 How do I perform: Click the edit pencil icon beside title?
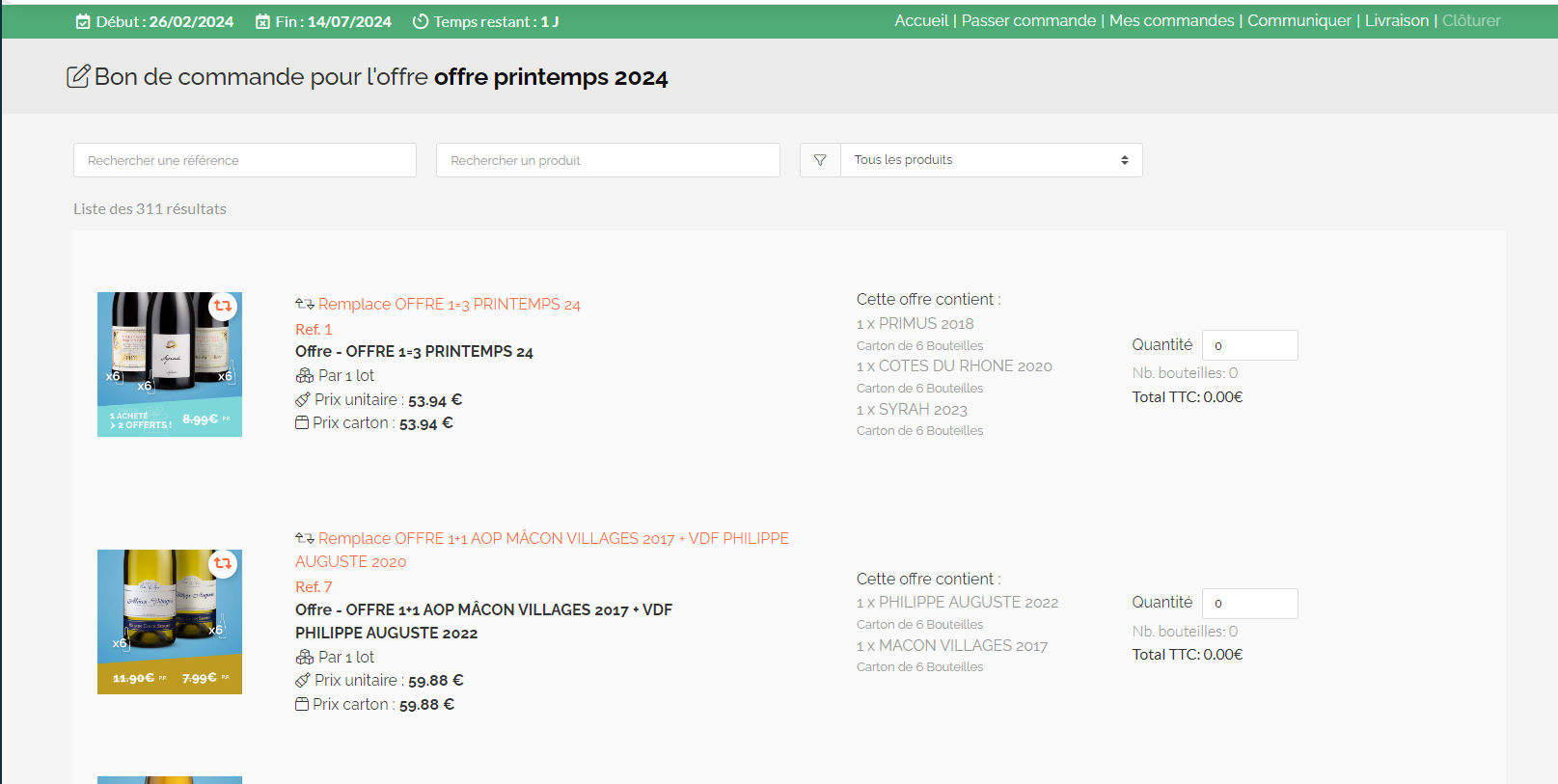coord(78,76)
